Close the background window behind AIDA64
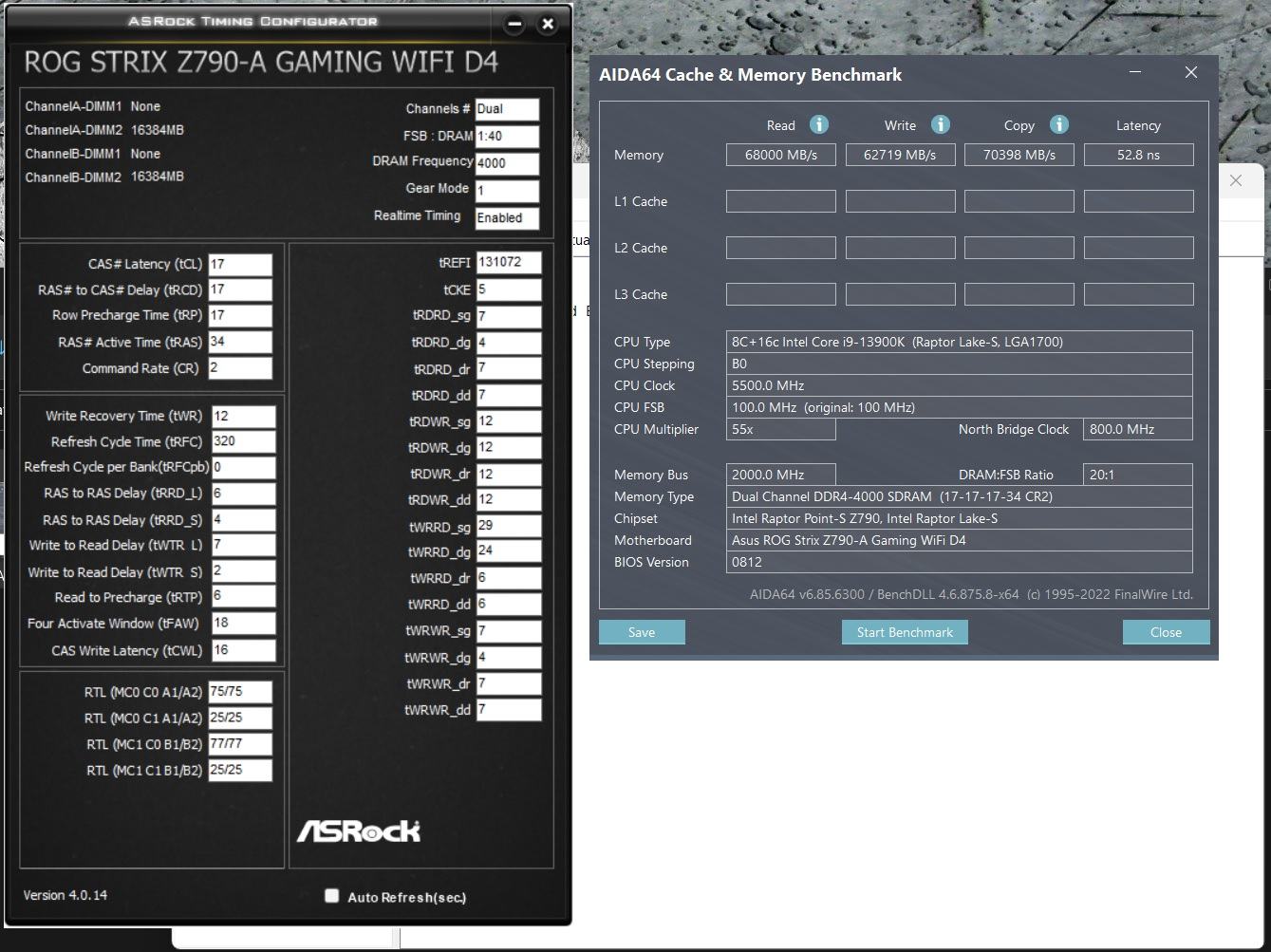 [x=1236, y=180]
